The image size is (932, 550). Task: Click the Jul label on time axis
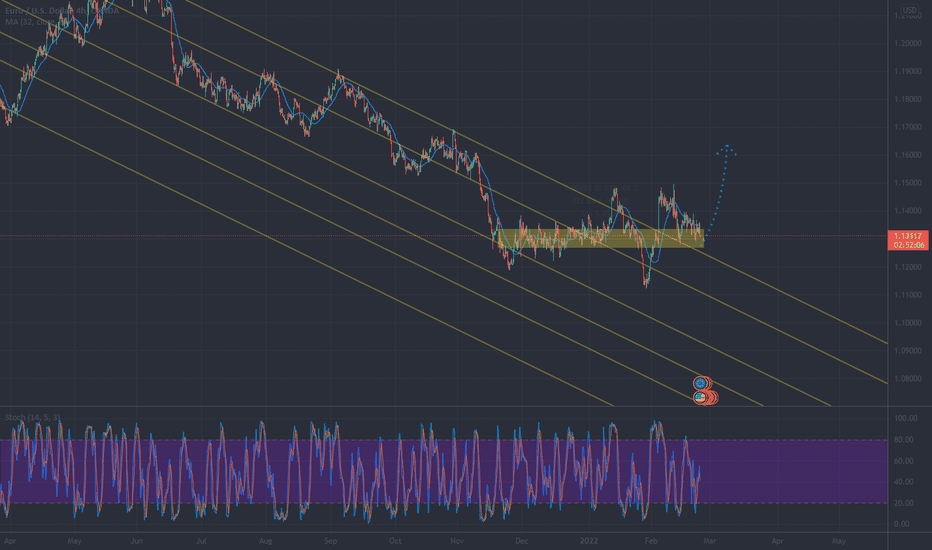pyautogui.click(x=201, y=542)
